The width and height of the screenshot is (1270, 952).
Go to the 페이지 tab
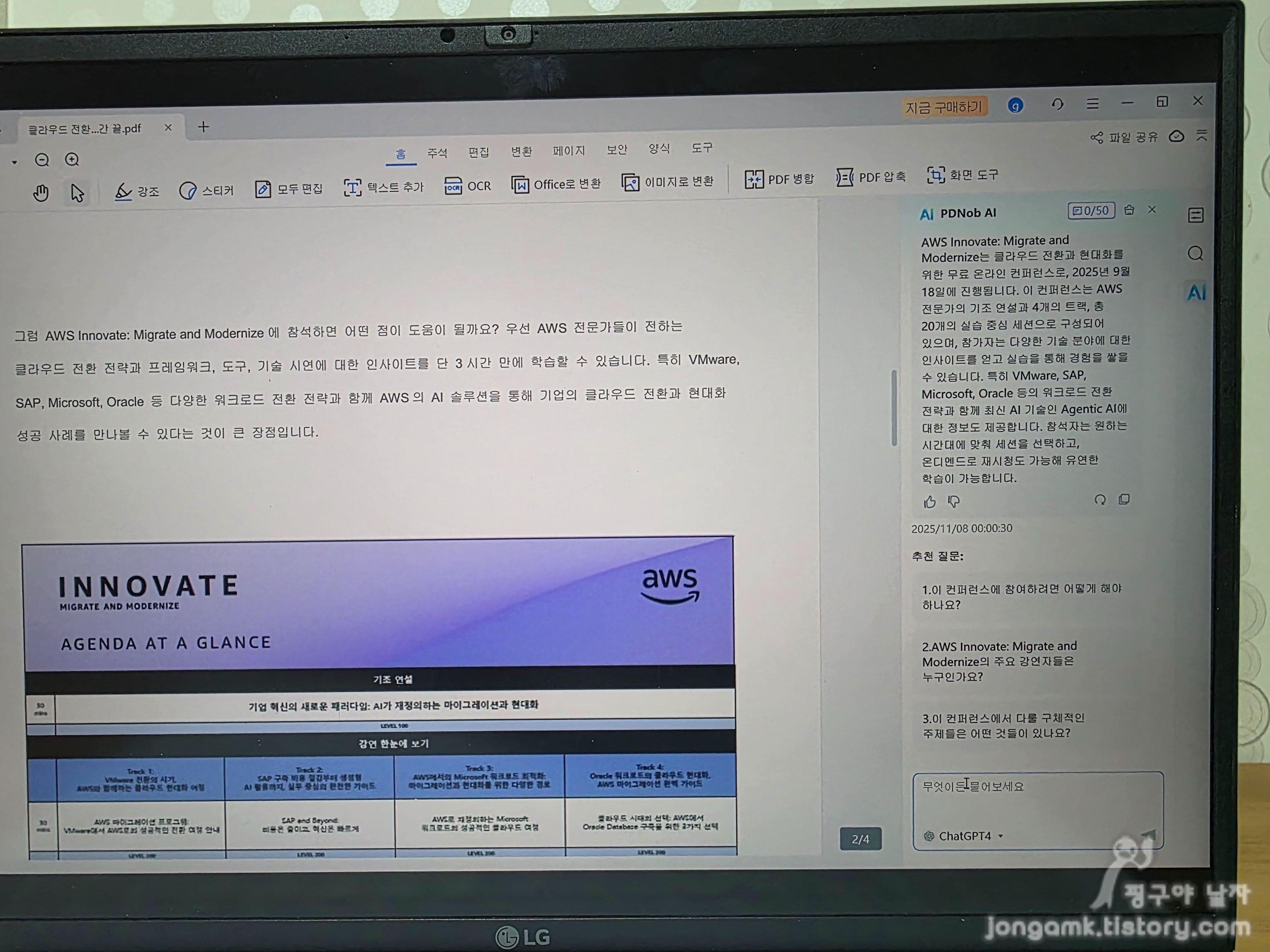(569, 150)
